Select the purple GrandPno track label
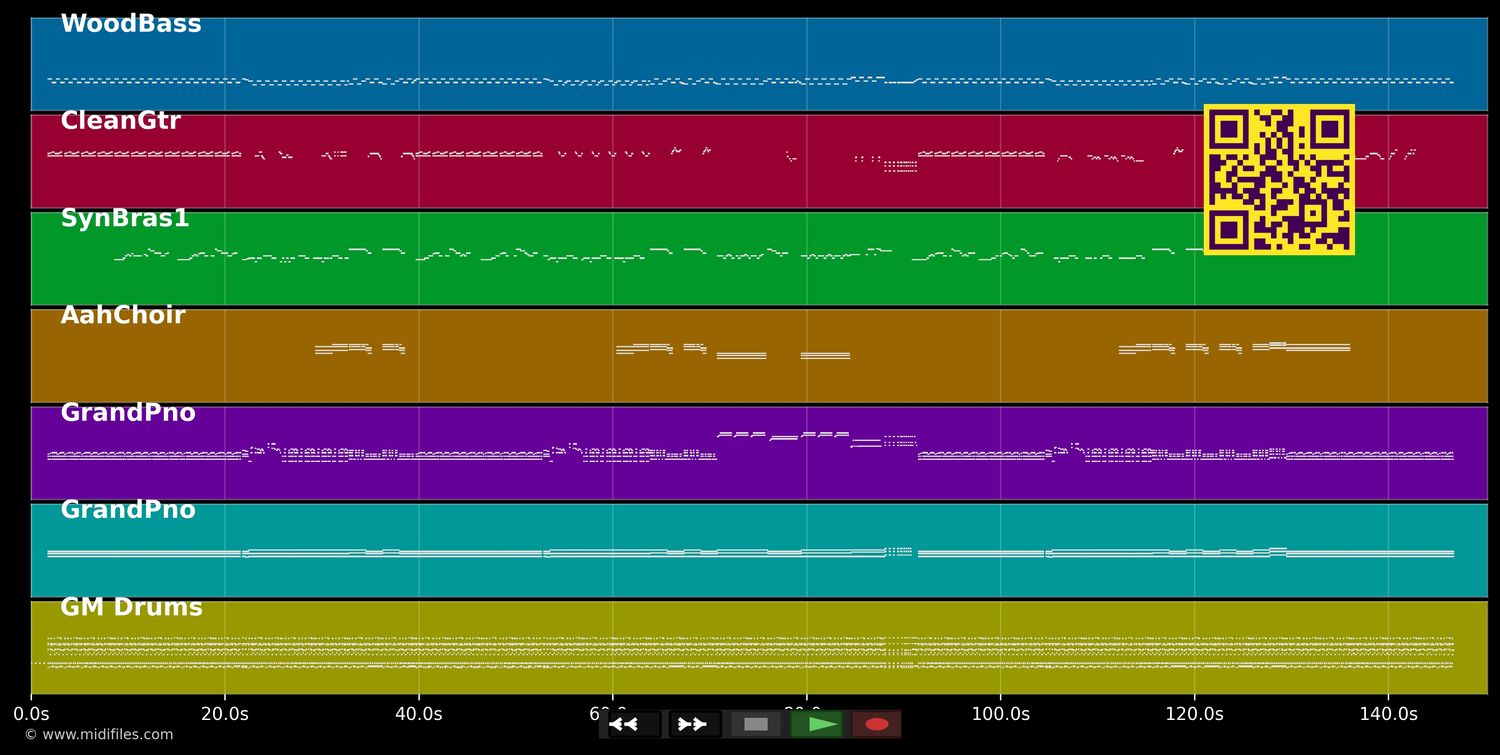 128,412
